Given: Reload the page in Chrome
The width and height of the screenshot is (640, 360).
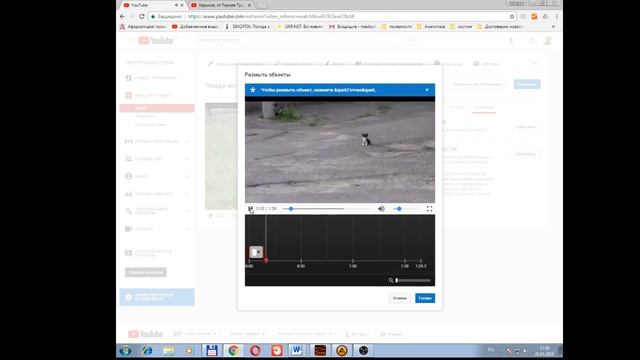Looking at the screenshot, I should pos(142,16).
